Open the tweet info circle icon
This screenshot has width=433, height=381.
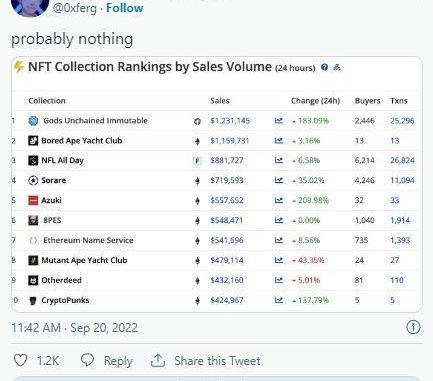click(x=413, y=327)
